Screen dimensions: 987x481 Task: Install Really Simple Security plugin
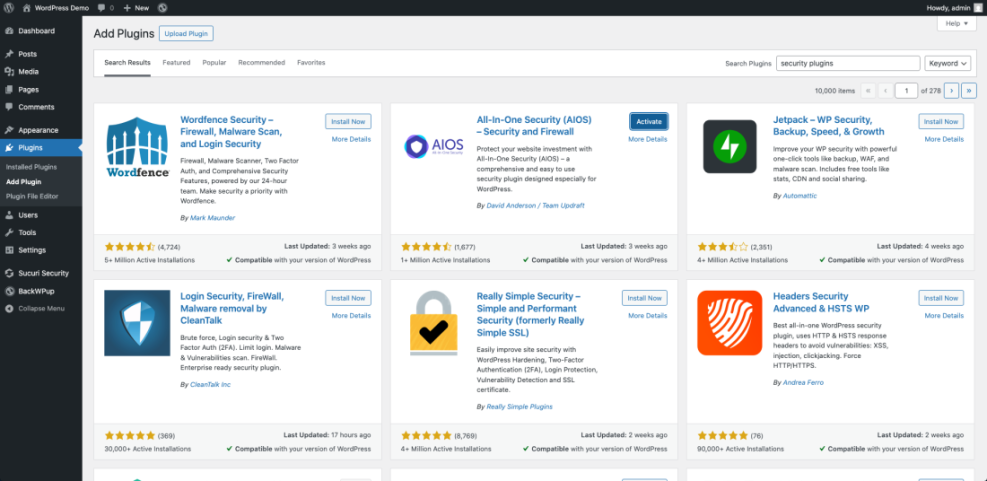[x=645, y=298]
